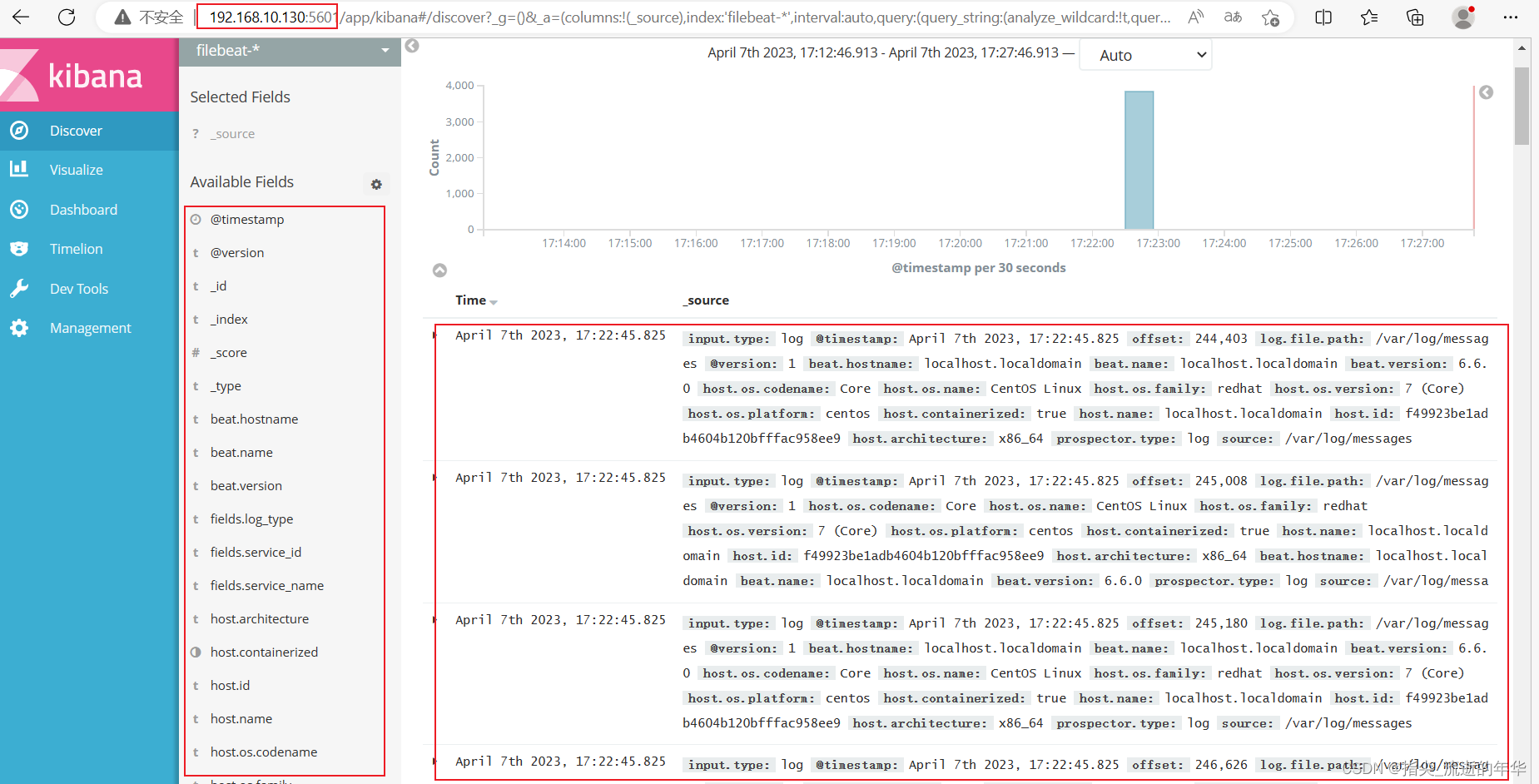
Task: Sort by the Time column header
Action: point(475,300)
